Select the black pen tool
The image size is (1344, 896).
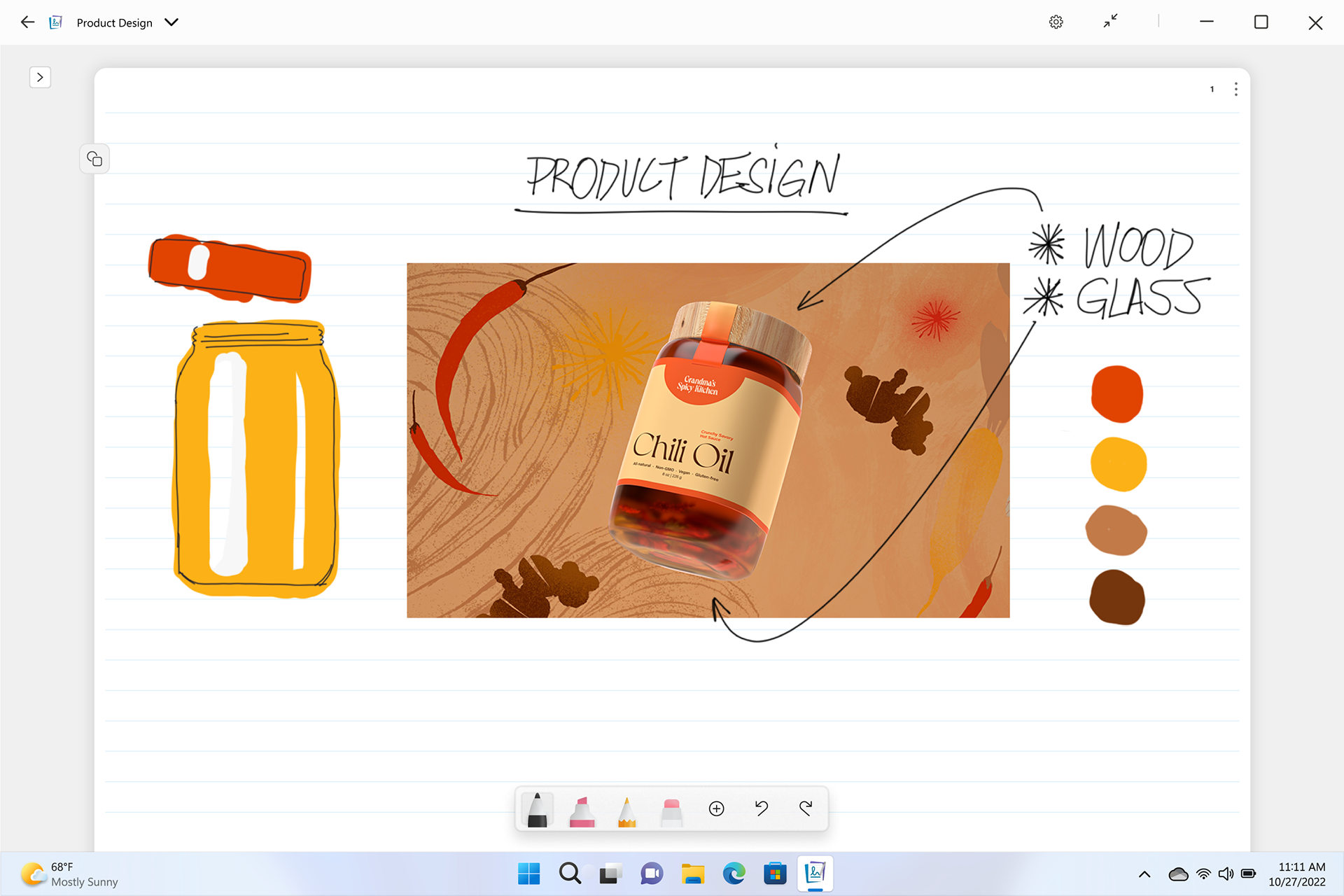pos(537,809)
